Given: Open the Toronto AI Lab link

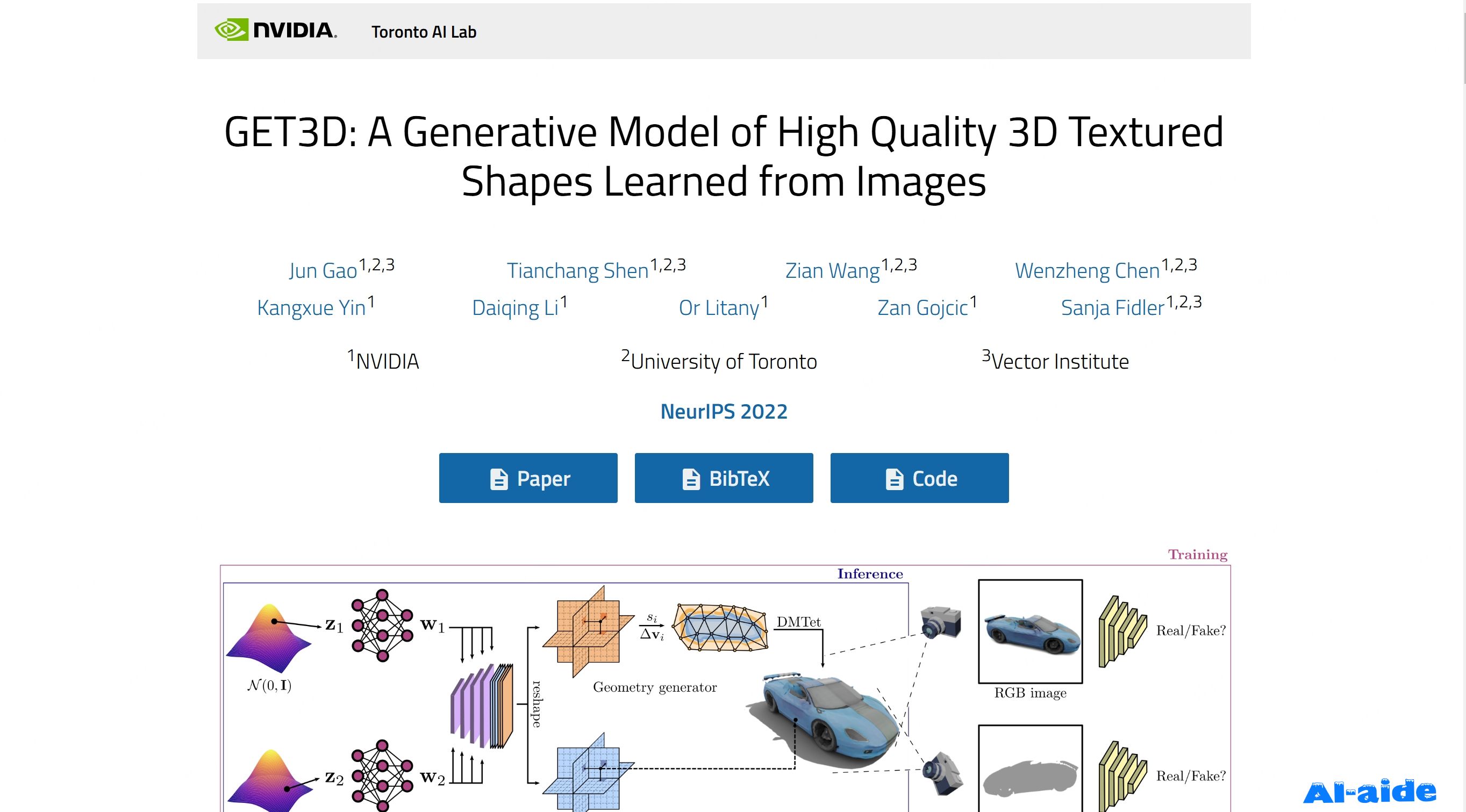Looking at the screenshot, I should pyautogui.click(x=424, y=32).
